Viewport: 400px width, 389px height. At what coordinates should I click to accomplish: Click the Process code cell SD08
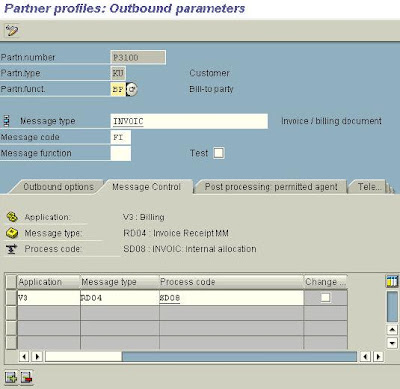click(232, 298)
